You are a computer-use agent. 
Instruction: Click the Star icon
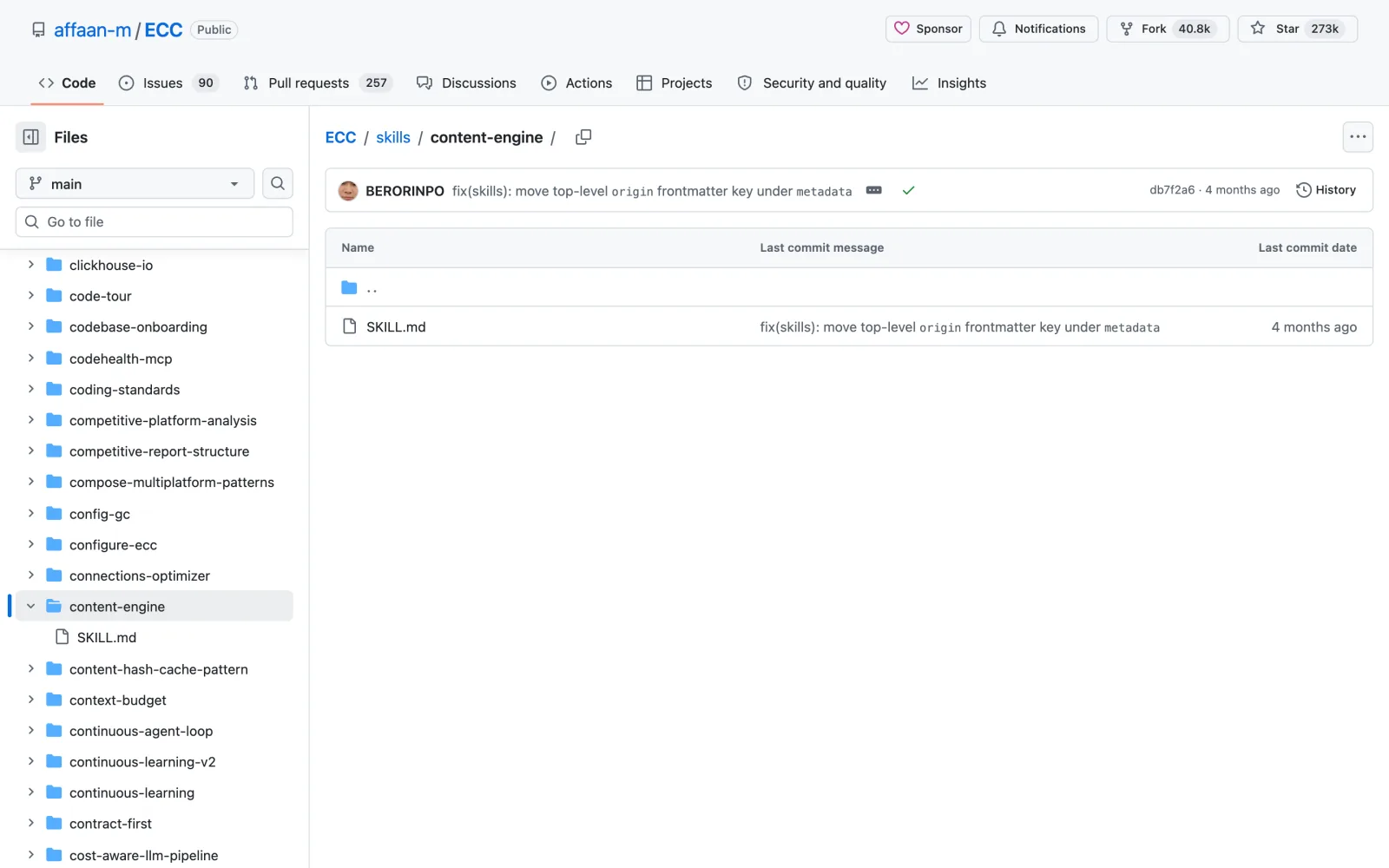pyautogui.click(x=1258, y=29)
